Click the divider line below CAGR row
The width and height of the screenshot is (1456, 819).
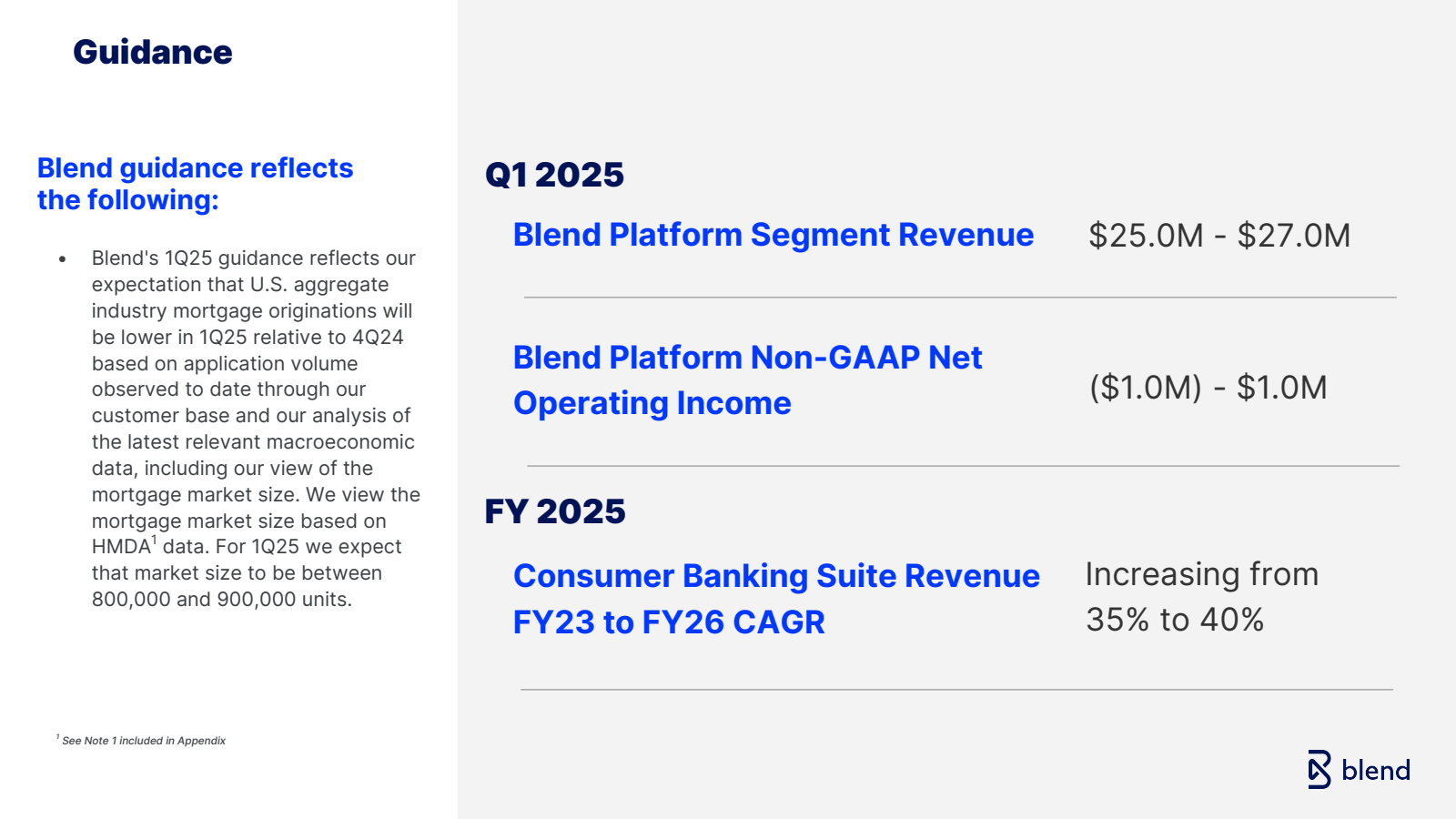coord(956,690)
